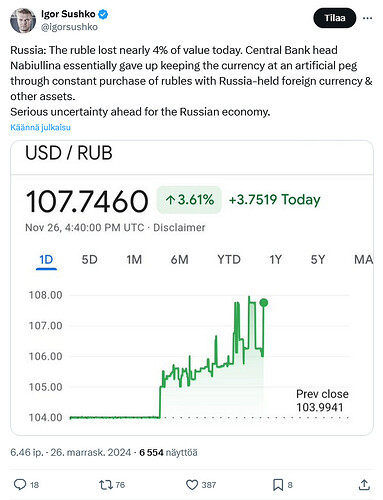The image size is (383, 500).
Task: Select the 1D chart range tab
Action: click(x=46, y=259)
